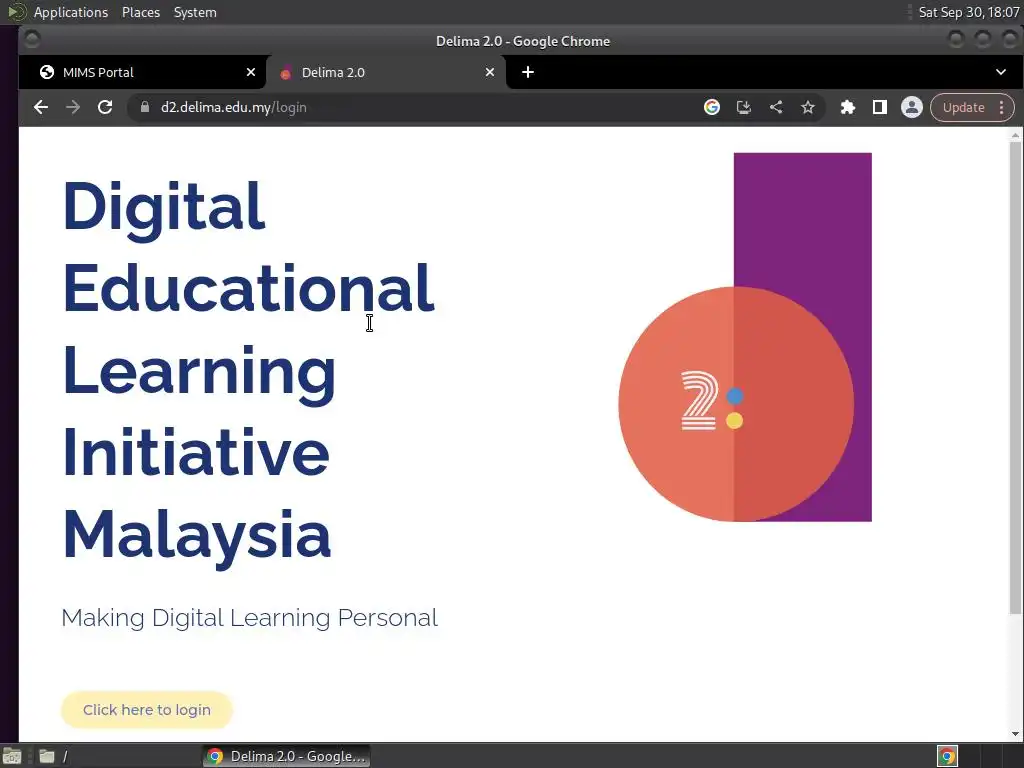
Task: Open the Chrome profile avatar
Action: 912,107
